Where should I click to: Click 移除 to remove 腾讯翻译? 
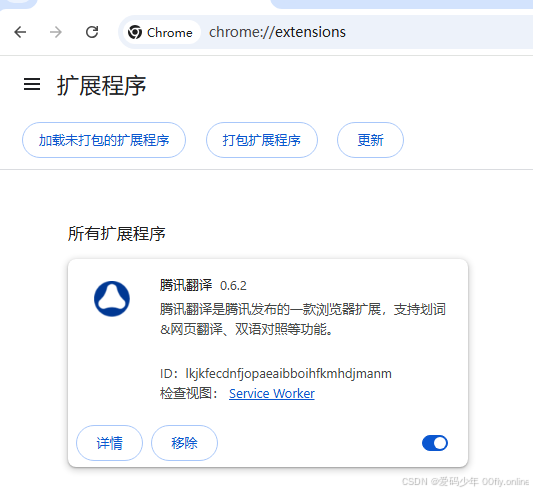tap(184, 443)
